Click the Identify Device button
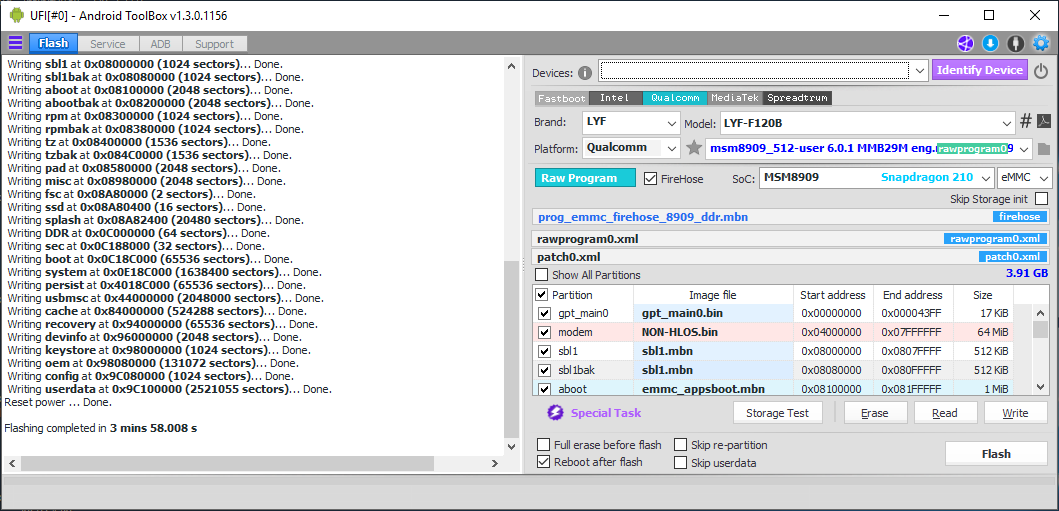 pos(980,70)
